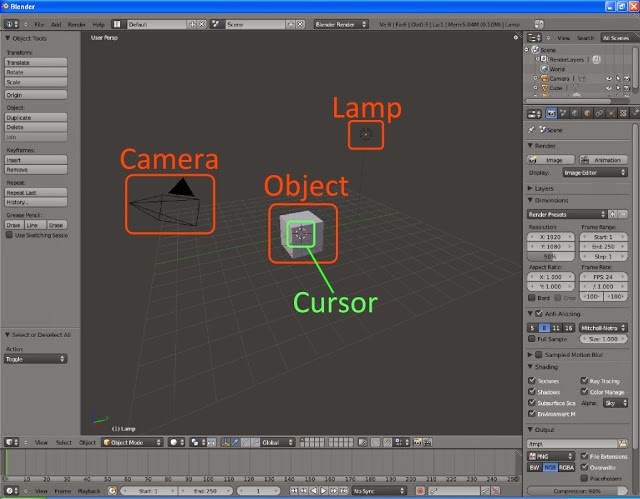Click the Rotate button

tap(36, 72)
